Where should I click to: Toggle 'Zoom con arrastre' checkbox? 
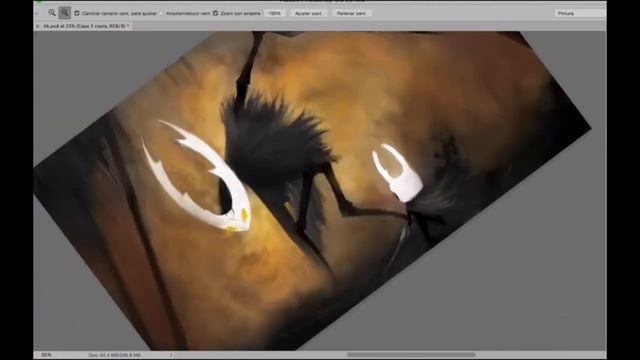216,13
